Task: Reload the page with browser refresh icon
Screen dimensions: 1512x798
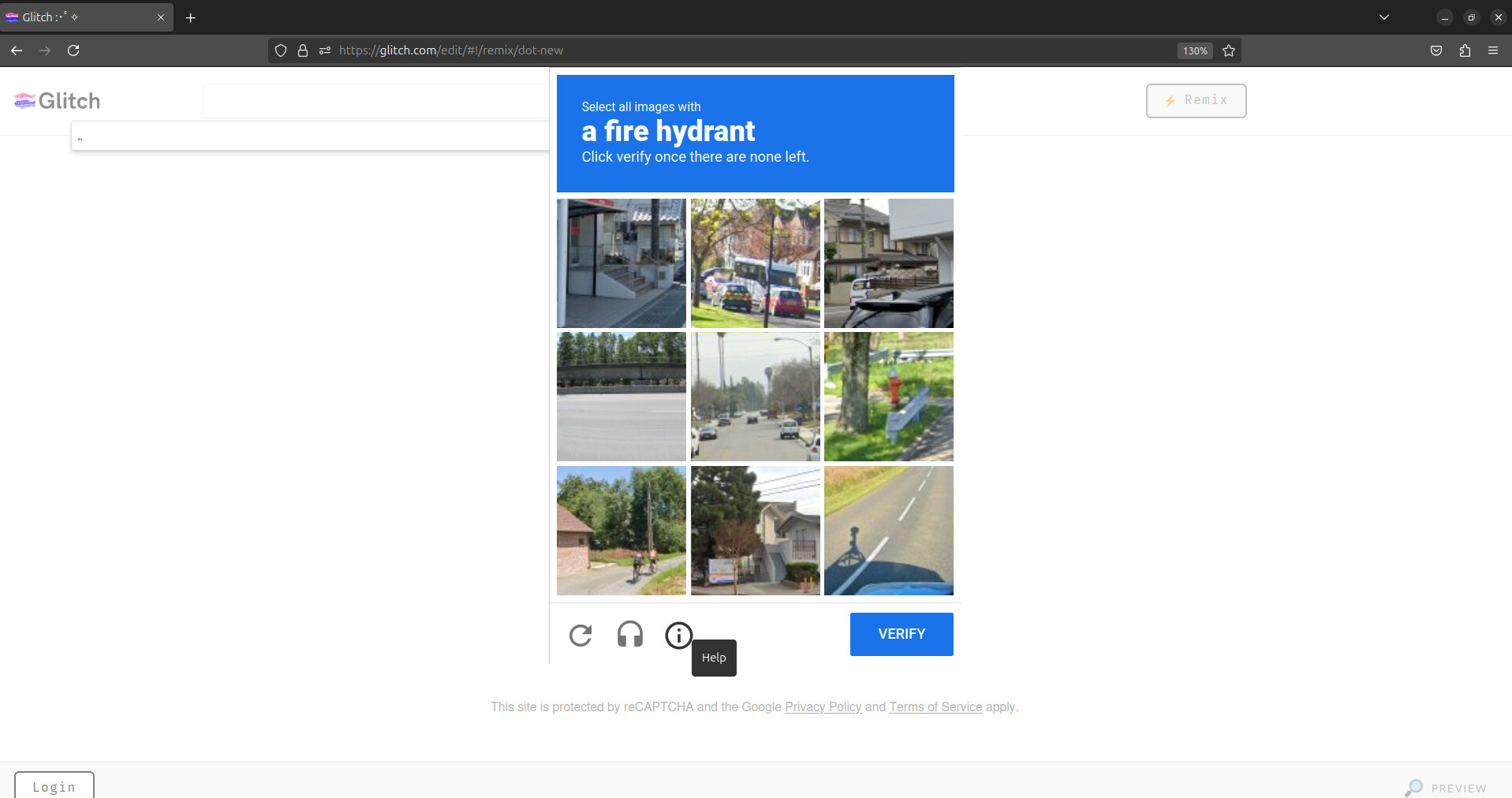Action: point(73,50)
